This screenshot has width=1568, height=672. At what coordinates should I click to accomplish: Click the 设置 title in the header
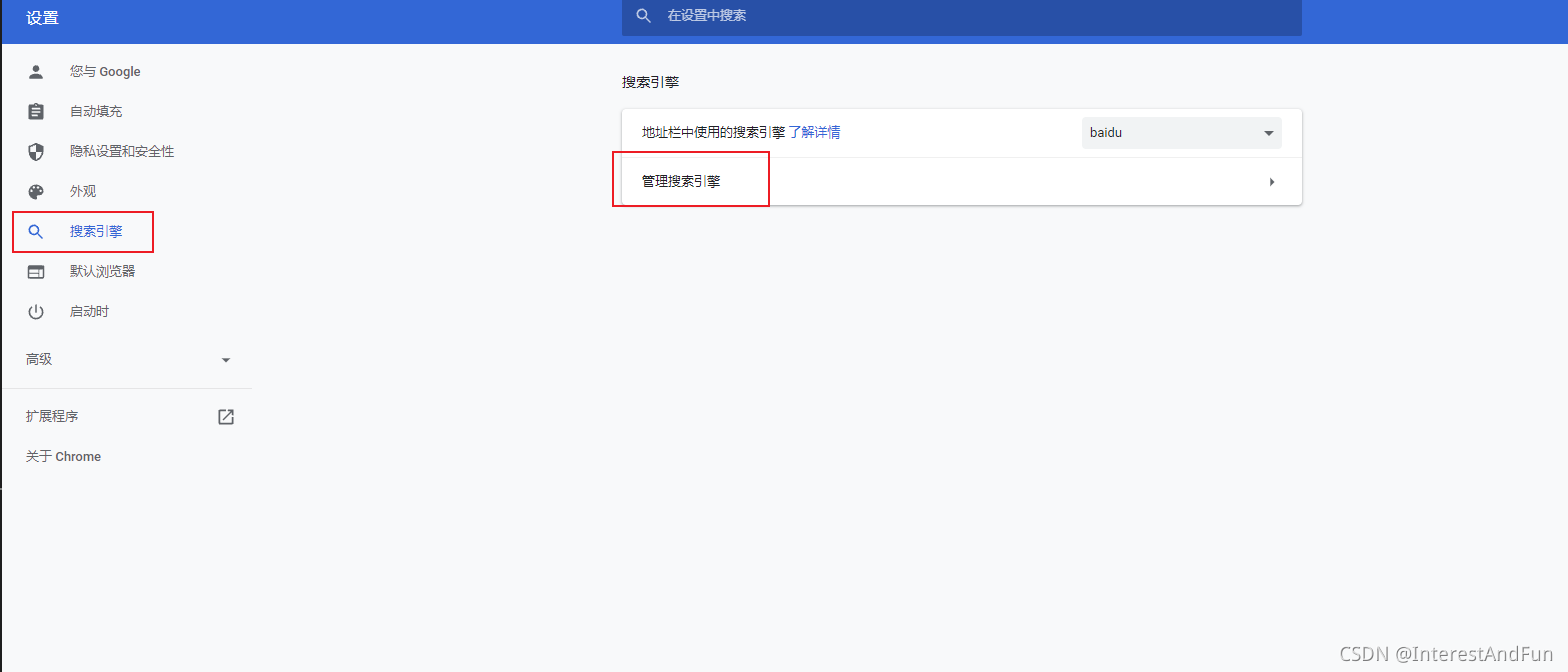(42, 18)
